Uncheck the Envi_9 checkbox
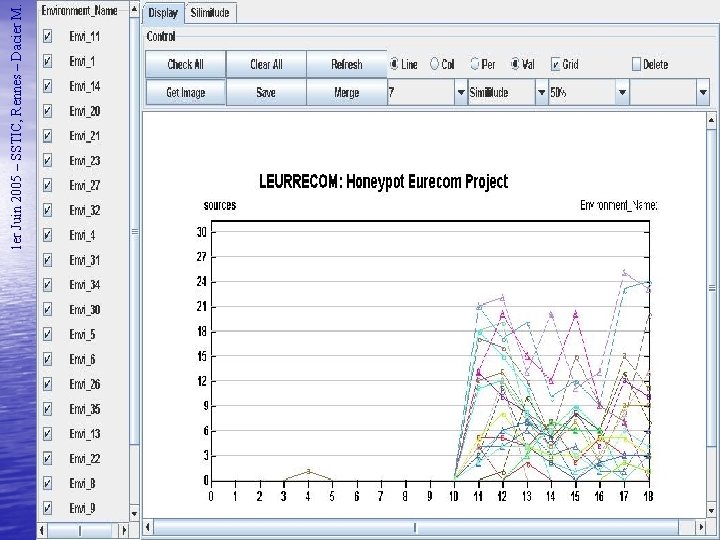 (x=47, y=508)
